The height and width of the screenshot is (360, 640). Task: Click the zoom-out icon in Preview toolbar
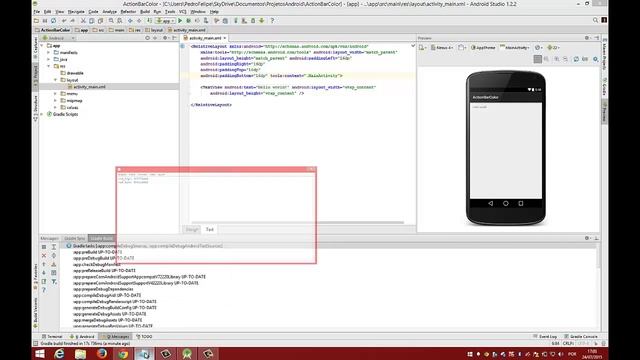pos(565,59)
